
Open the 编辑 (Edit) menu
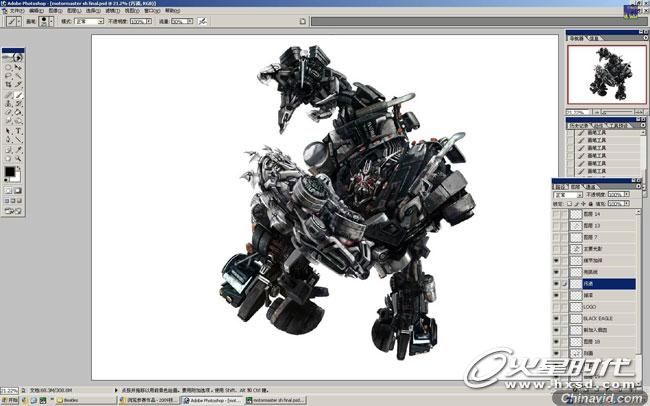[x=36, y=11]
